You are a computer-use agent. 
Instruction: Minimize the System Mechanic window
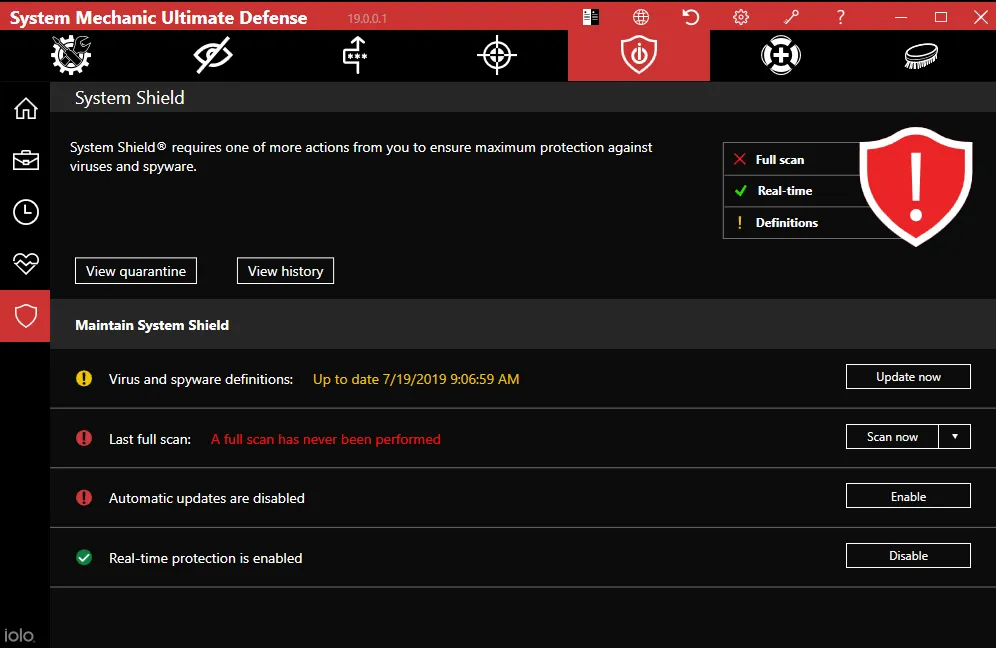901,17
